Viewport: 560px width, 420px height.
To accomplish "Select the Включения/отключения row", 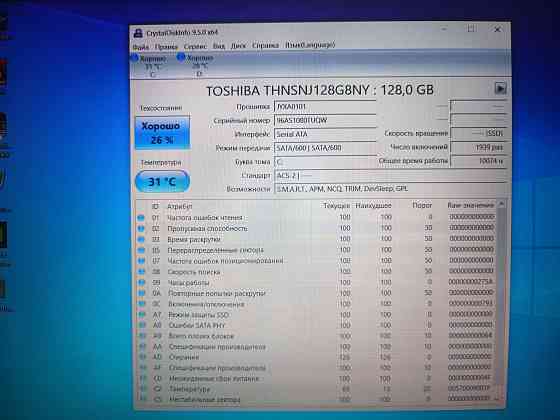I will [317, 304].
